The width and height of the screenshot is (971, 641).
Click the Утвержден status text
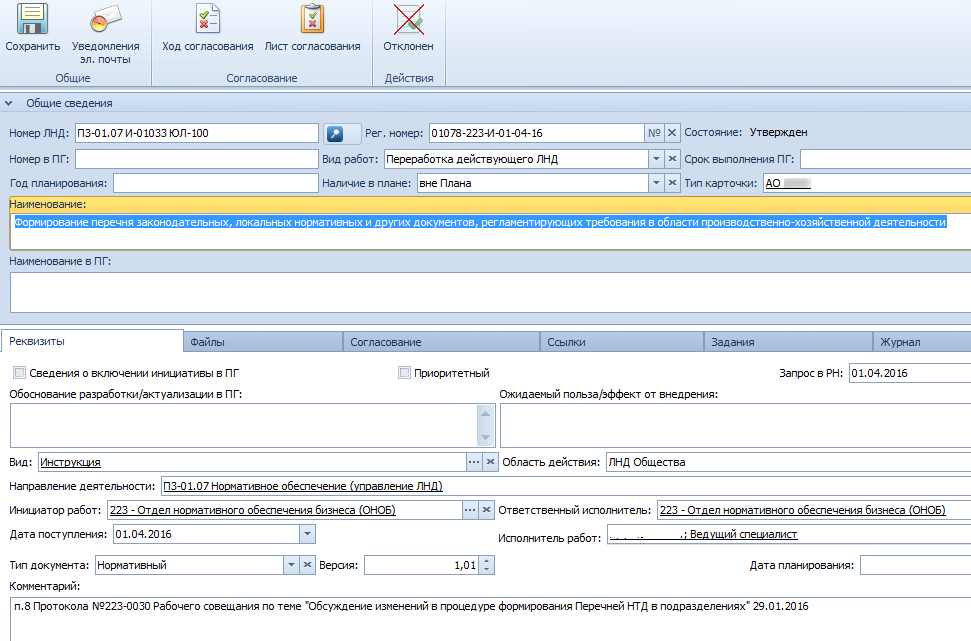tap(778, 133)
